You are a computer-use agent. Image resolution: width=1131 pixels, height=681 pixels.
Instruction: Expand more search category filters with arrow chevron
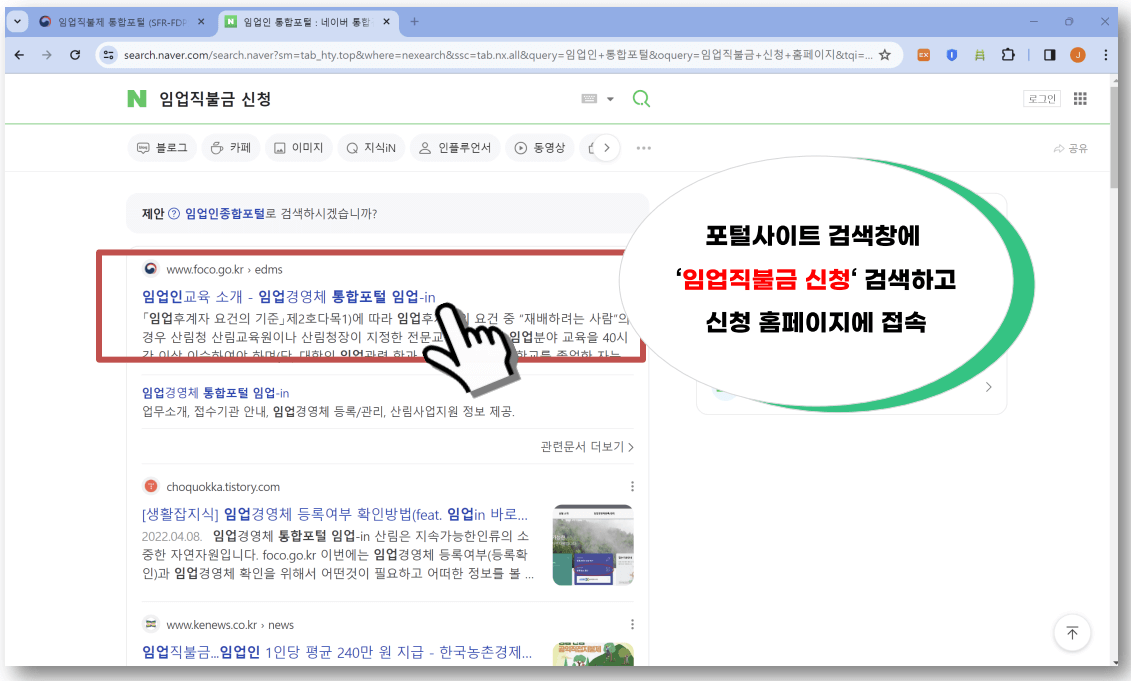click(605, 147)
